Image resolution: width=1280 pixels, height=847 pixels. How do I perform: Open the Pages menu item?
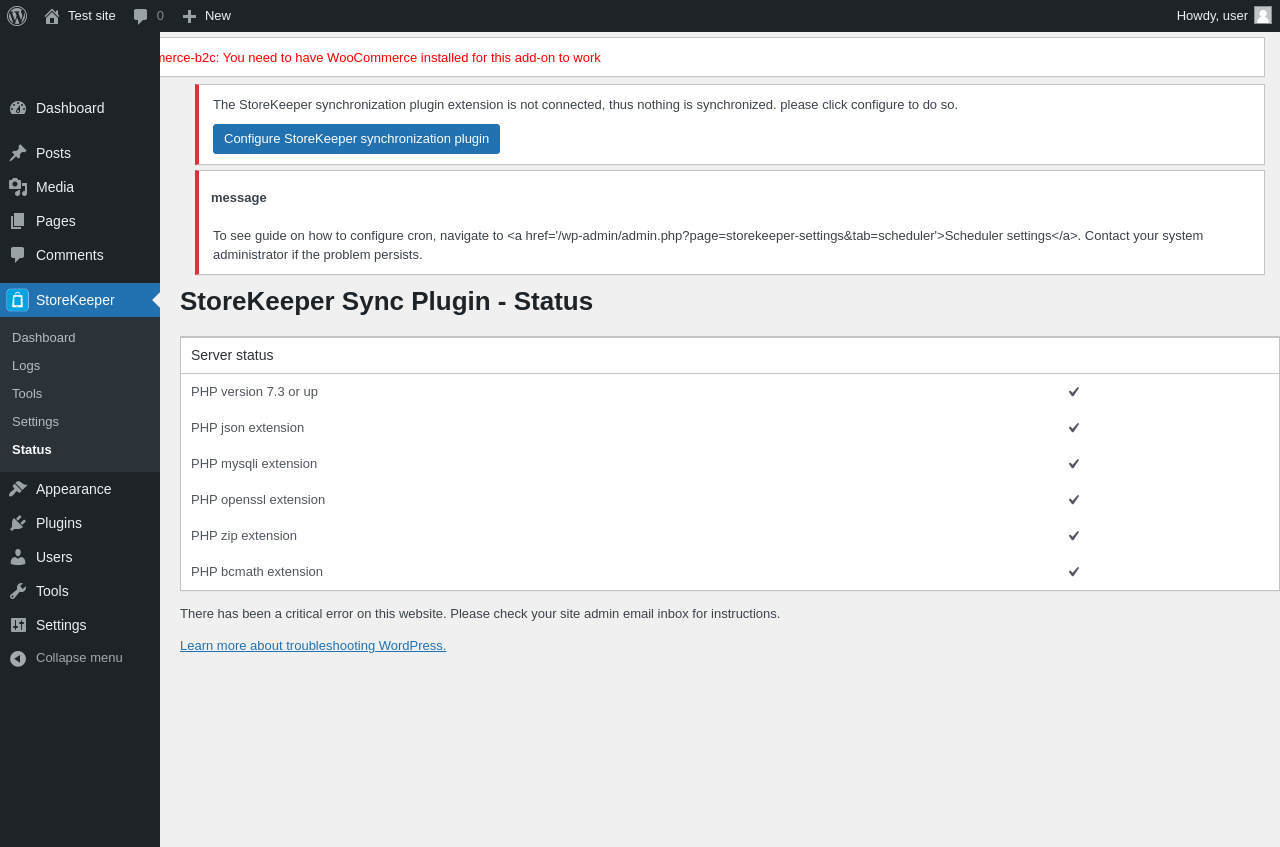tap(56, 221)
